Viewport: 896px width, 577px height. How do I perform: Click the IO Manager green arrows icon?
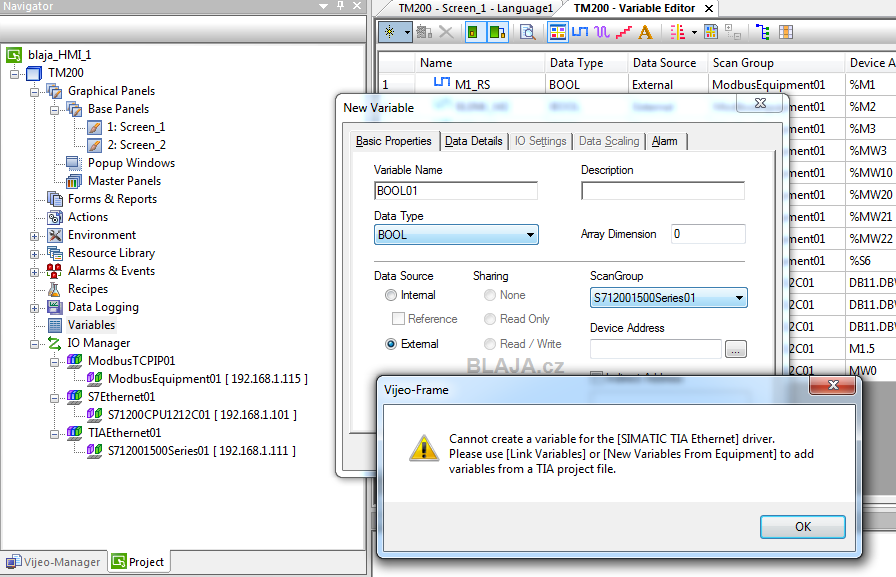point(54,343)
